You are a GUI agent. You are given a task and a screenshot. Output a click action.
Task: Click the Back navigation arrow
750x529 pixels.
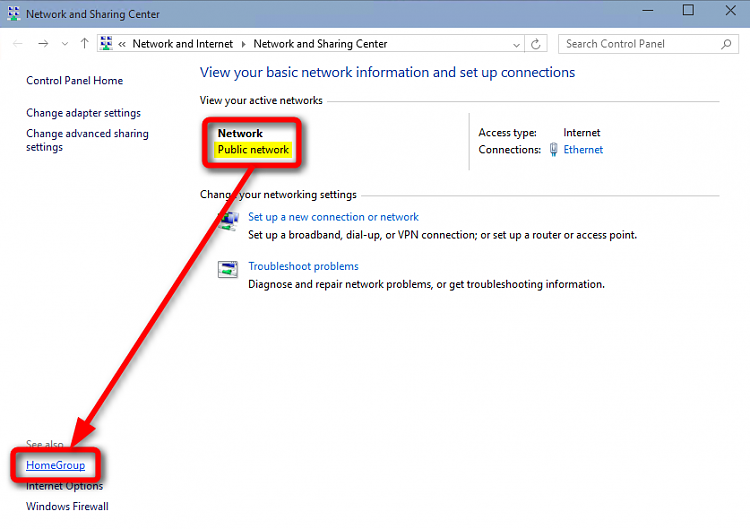tap(18, 44)
